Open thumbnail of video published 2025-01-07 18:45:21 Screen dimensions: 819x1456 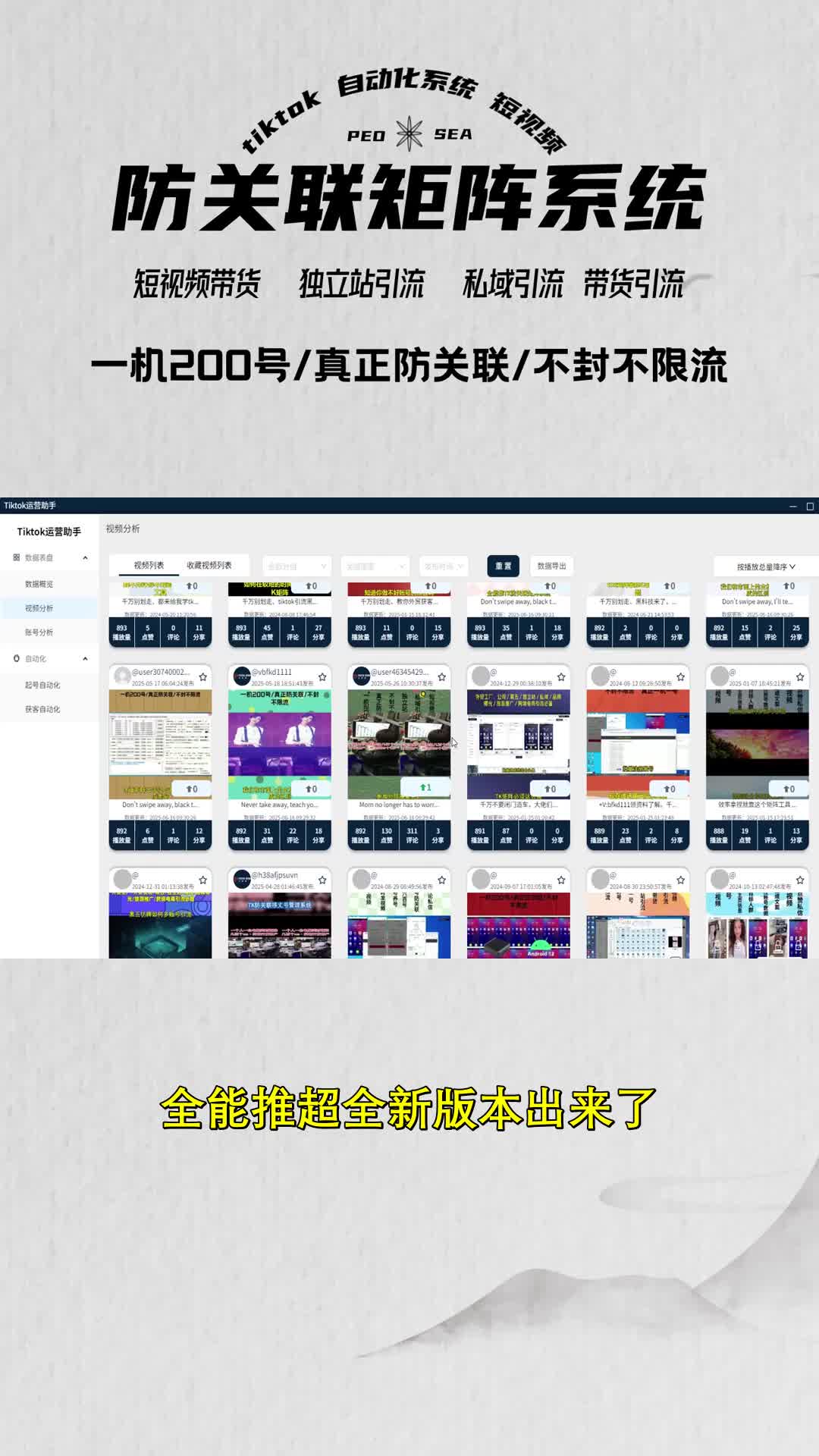758,744
